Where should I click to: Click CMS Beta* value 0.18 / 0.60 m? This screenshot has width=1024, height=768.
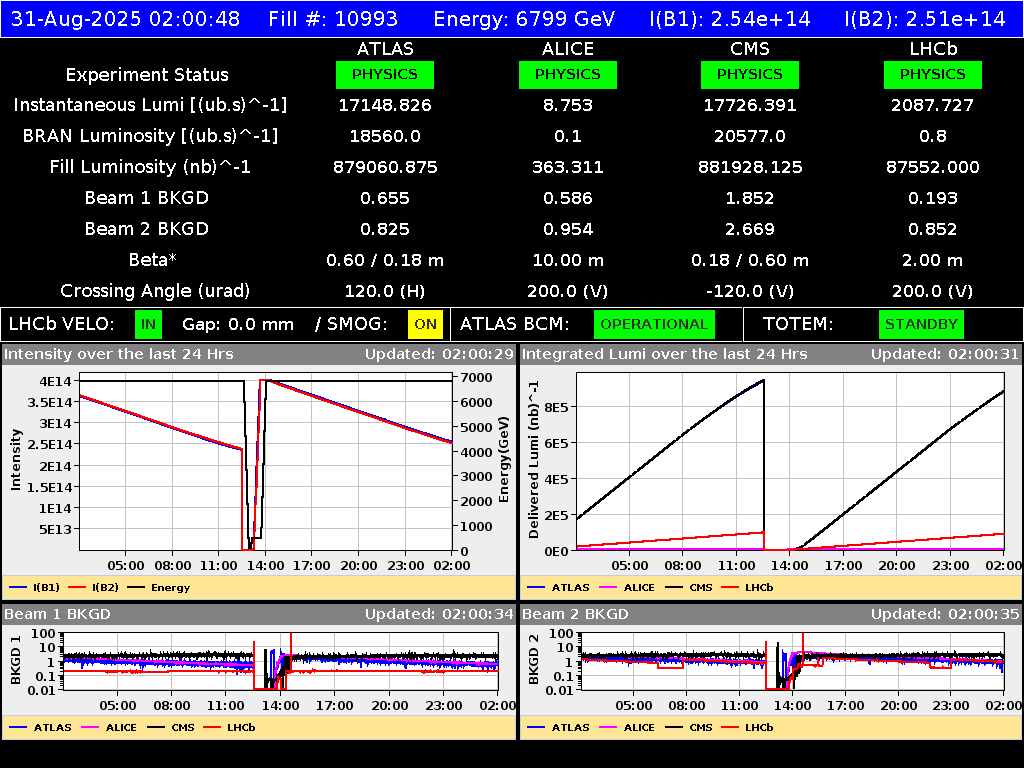[750, 260]
